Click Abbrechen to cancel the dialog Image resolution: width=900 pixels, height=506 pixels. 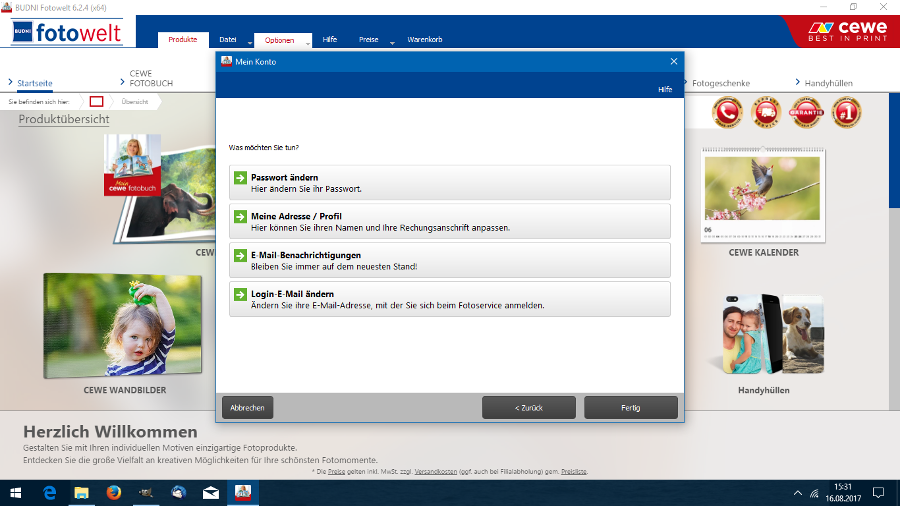(x=247, y=408)
